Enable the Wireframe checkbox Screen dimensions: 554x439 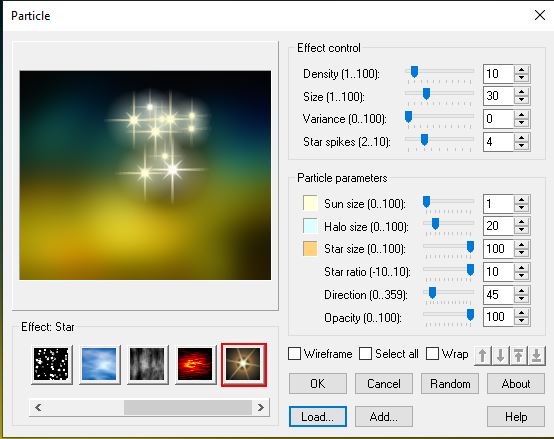[295, 354]
